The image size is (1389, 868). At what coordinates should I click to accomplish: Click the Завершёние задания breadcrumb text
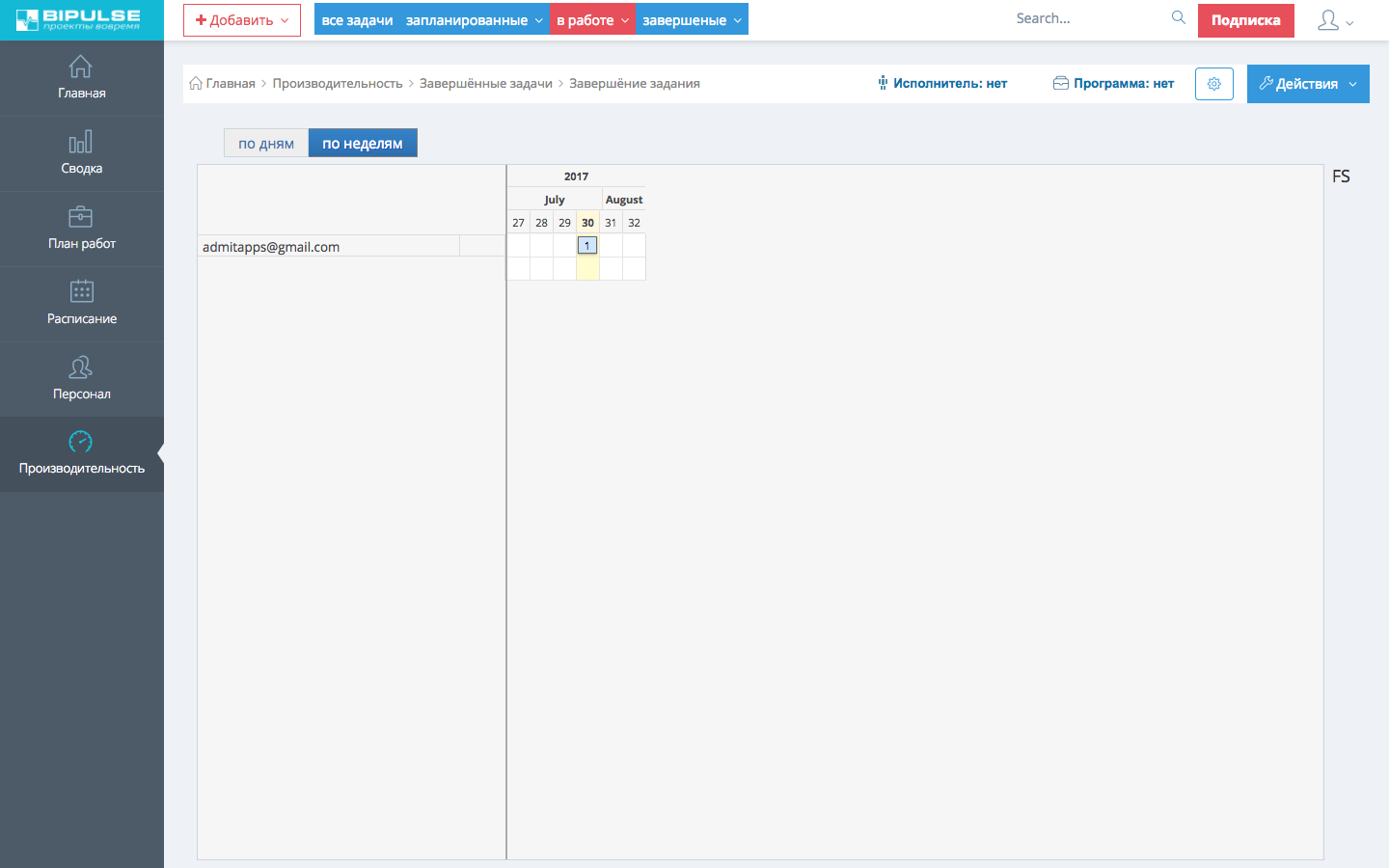point(635,83)
